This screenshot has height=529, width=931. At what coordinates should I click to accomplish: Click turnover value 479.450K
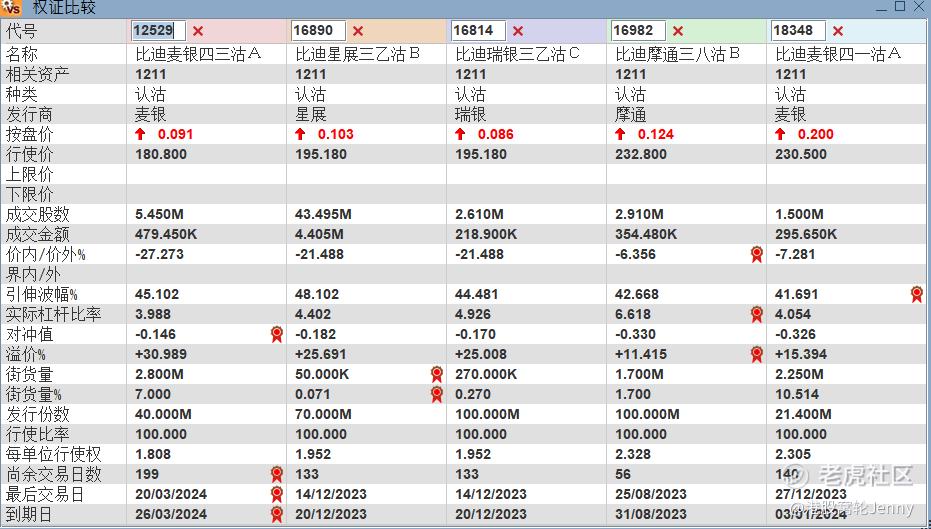tap(166, 235)
